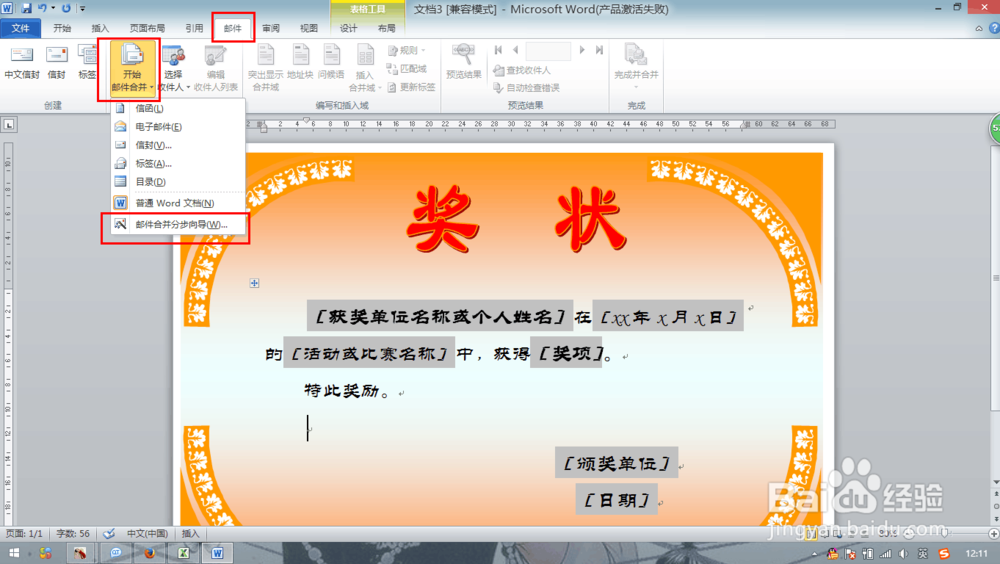Click Highlight Merge Fields (突出显示合并域) icon
This screenshot has height=564, width=1000.
click(x=265, y=68)
